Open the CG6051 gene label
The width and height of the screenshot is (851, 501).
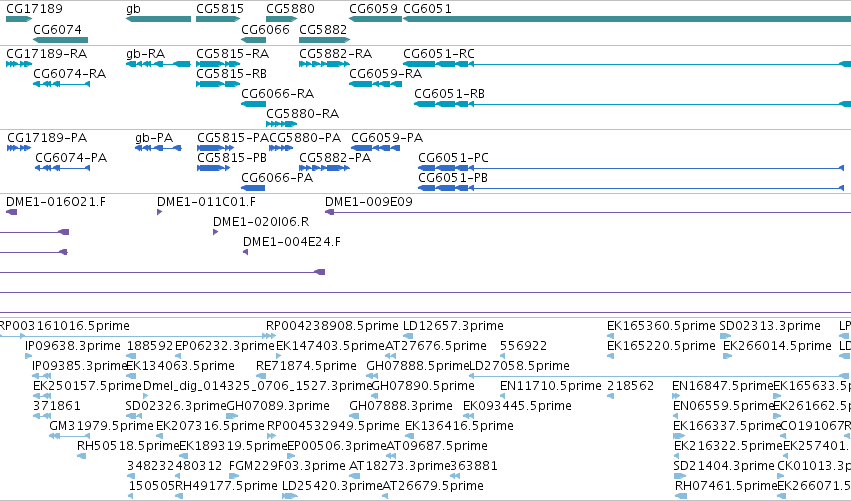pos(427,9)
